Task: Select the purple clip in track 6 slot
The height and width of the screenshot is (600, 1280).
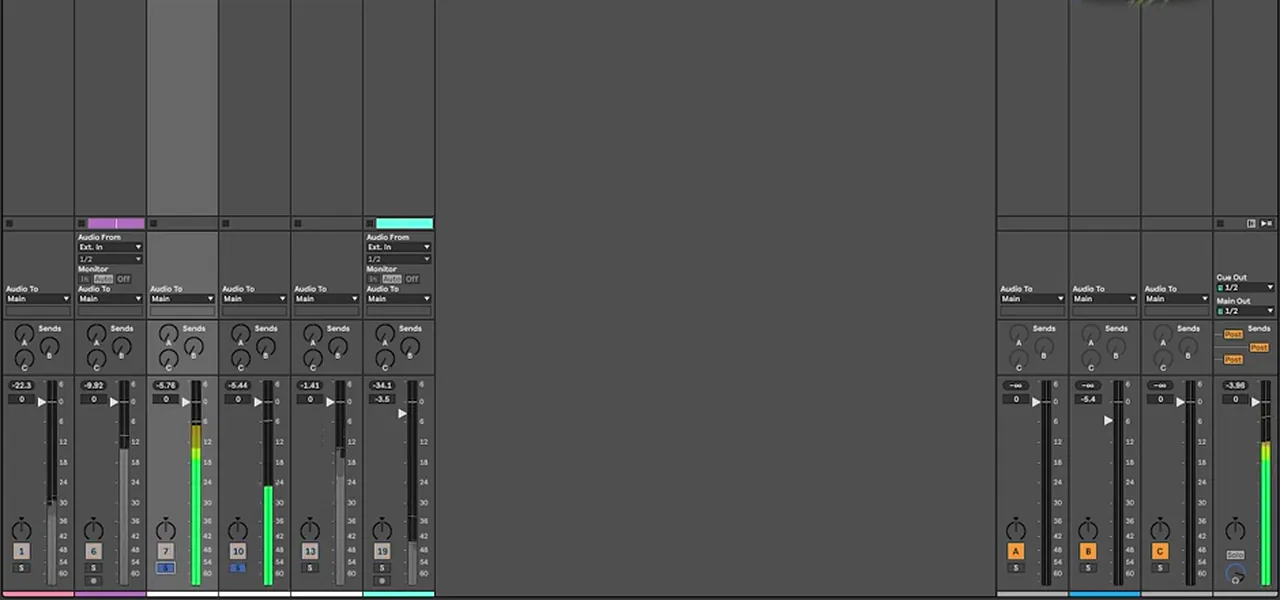Action: 116,224
